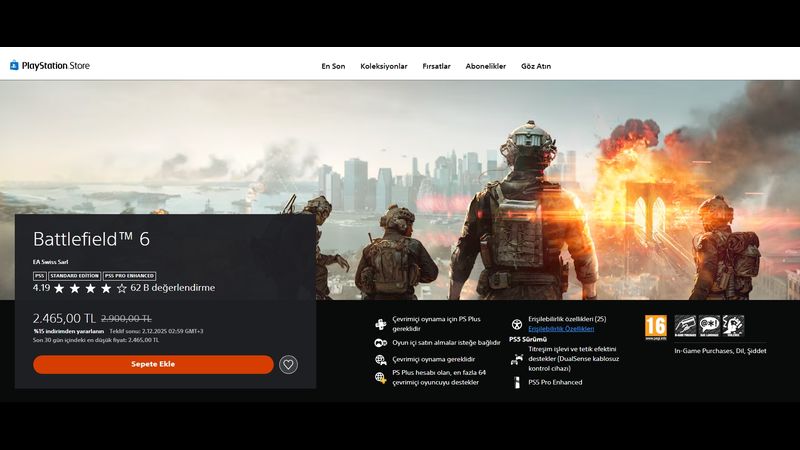Click the Battlefield 6 title
This screenshot has width=800, height=450.
[x=91, y=239]
